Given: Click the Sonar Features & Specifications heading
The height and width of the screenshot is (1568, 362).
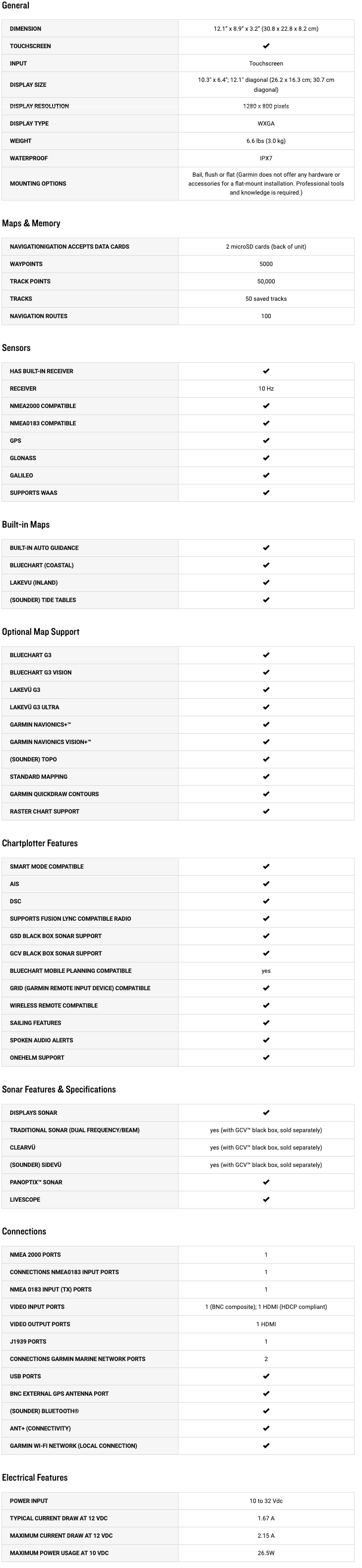Looking at the screenshot, I should pyautogui.click(x=59, y=1089).
